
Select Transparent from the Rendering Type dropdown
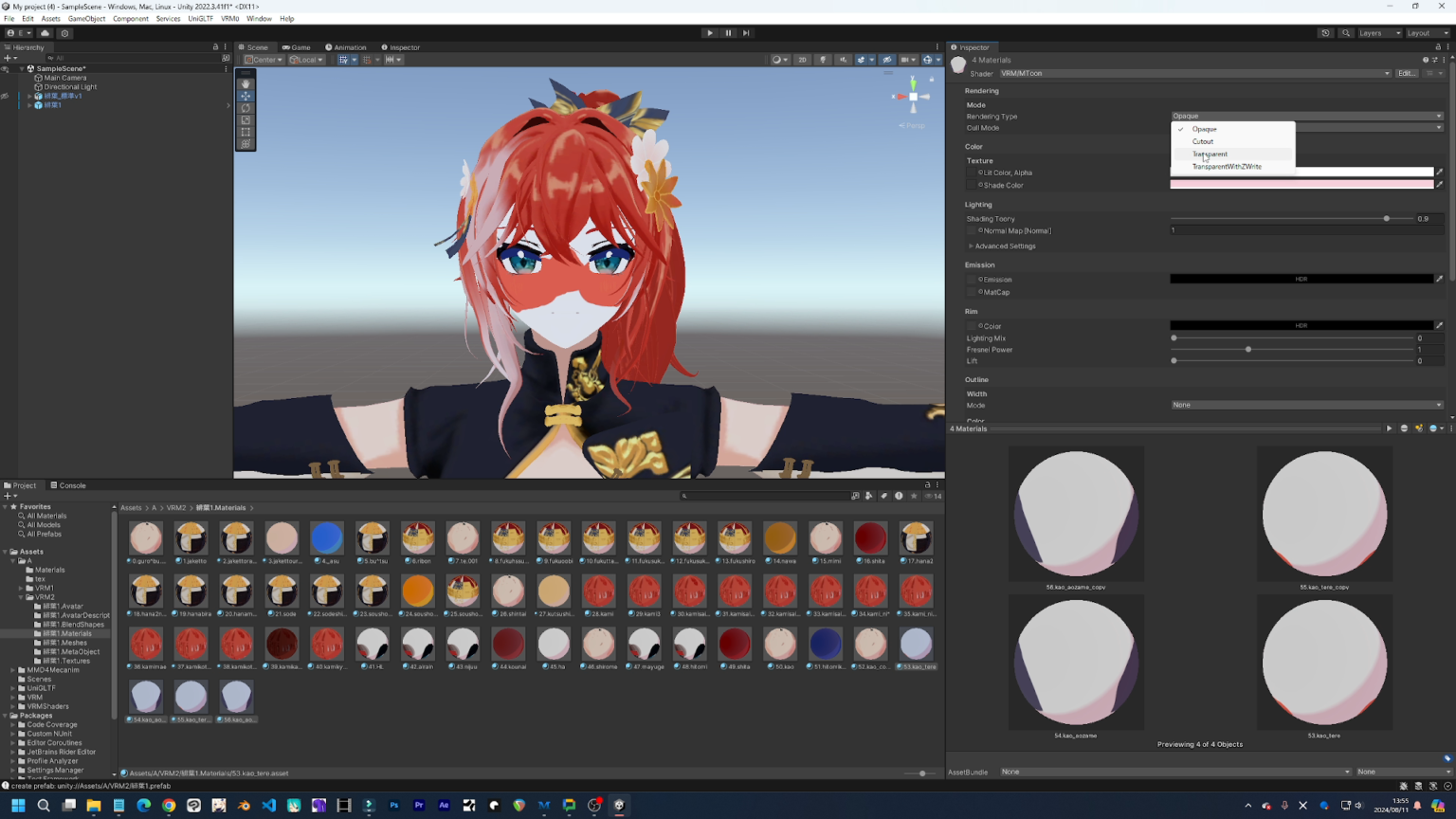pyautogui.click(x=1209, y=154)
